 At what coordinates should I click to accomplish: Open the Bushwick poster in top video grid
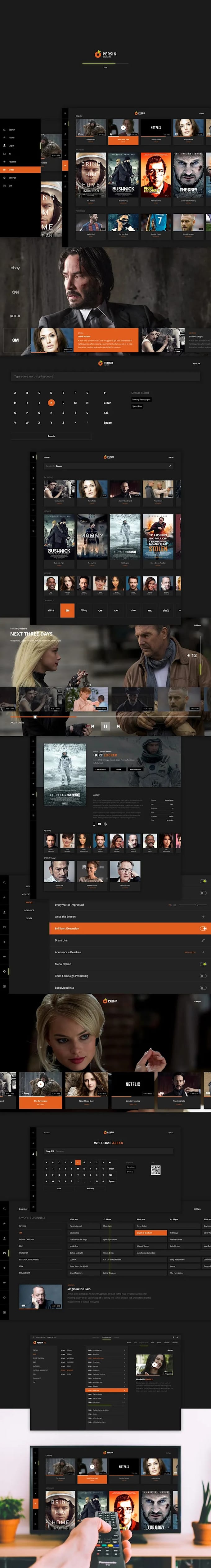[x=123, y=175]
